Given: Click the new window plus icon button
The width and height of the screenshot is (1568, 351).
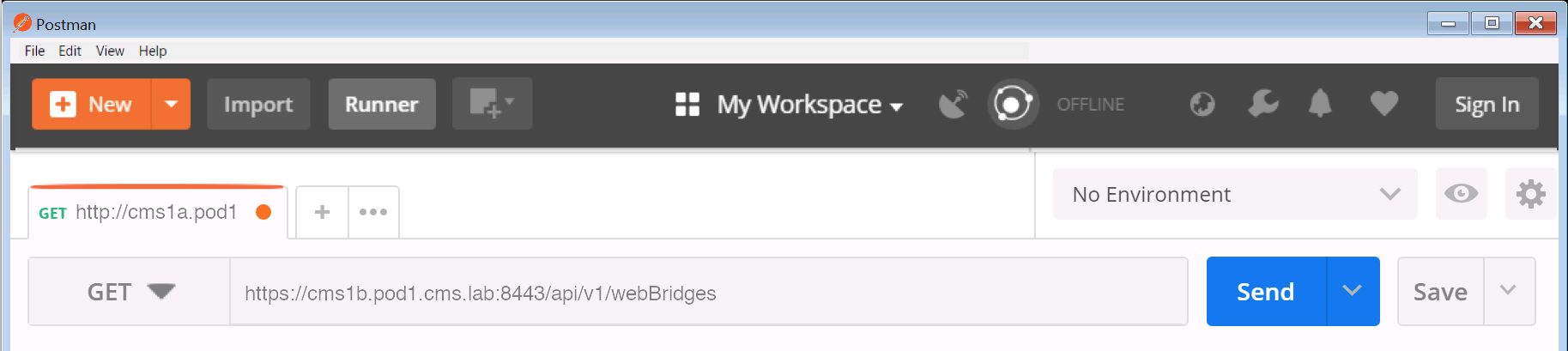Looking at the screenshot, I should [493, 104].
